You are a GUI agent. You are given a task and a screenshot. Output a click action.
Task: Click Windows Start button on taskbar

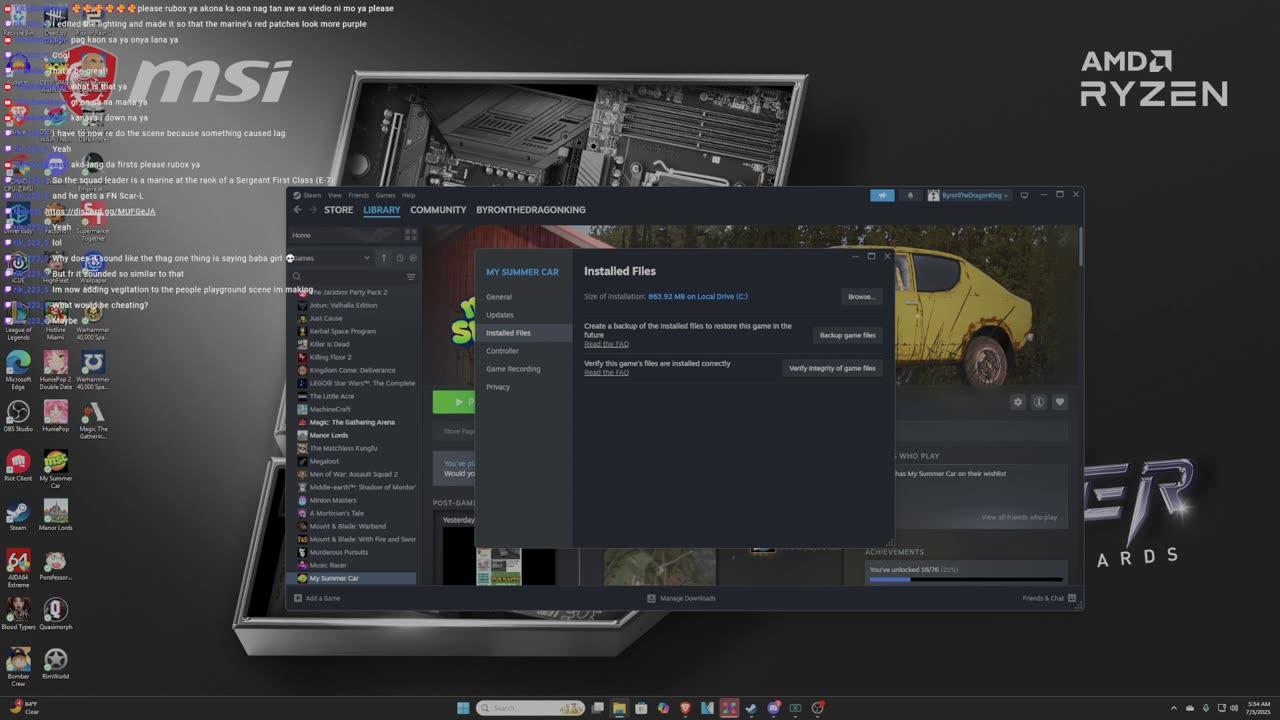coord(463,708)
